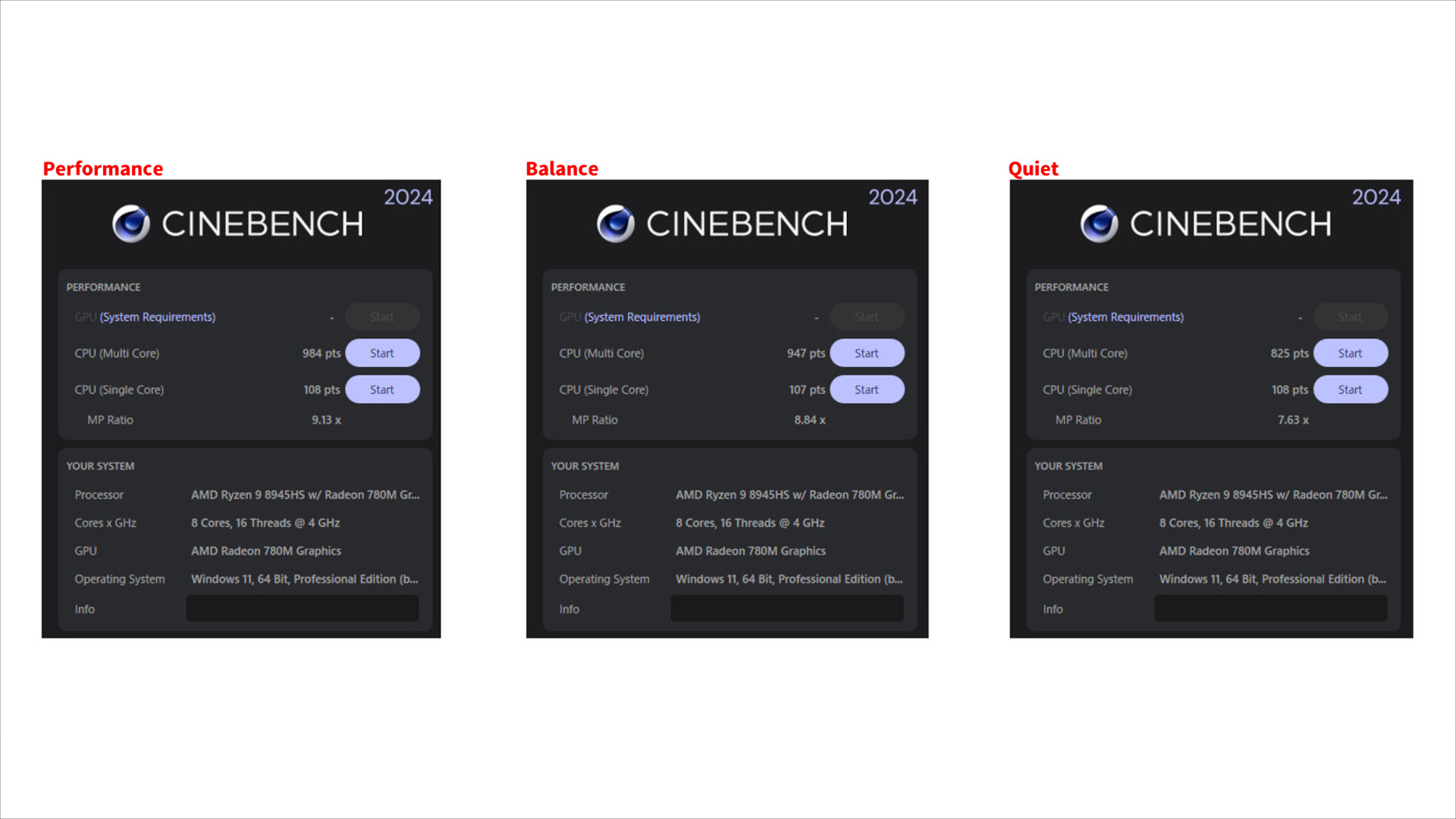Open System Requirements link in Performance window
The height and width of the screenshot is (819, 1456).
[156, 317]
